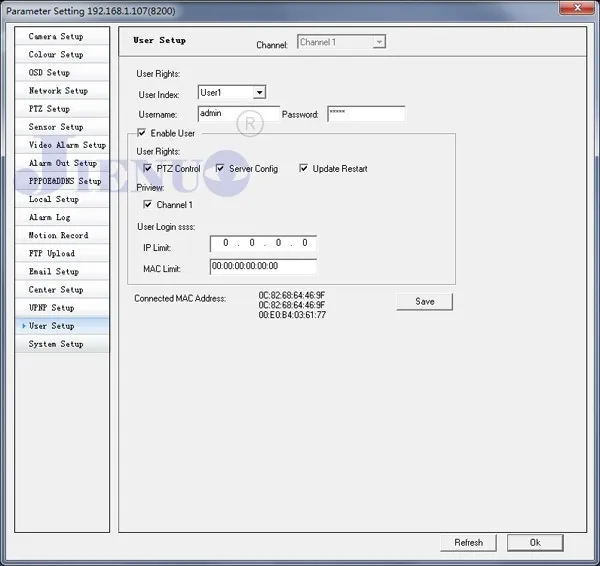This screenshot has width=600, height=566.
Task: Uncheck Channel 1 preview permission
Action: click(x=147, y=204)
